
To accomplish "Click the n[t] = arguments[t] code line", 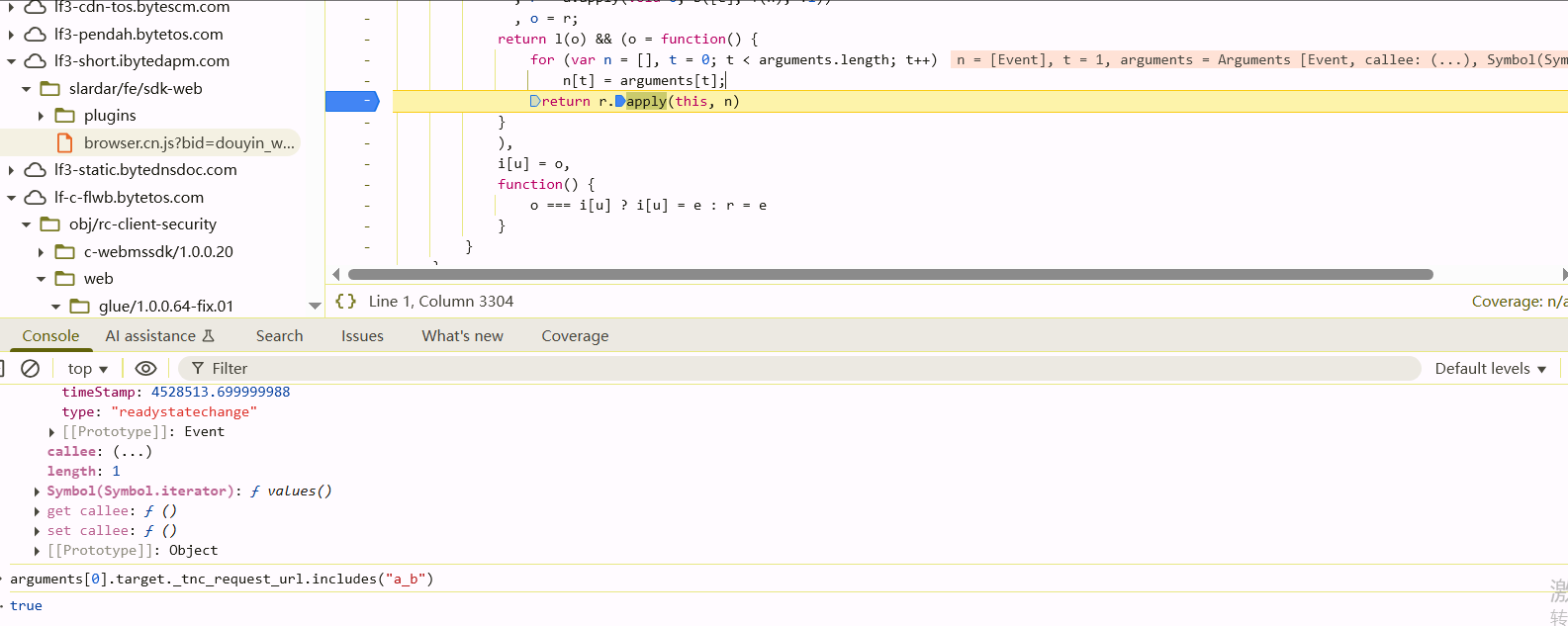I will (x=644, y=81).
